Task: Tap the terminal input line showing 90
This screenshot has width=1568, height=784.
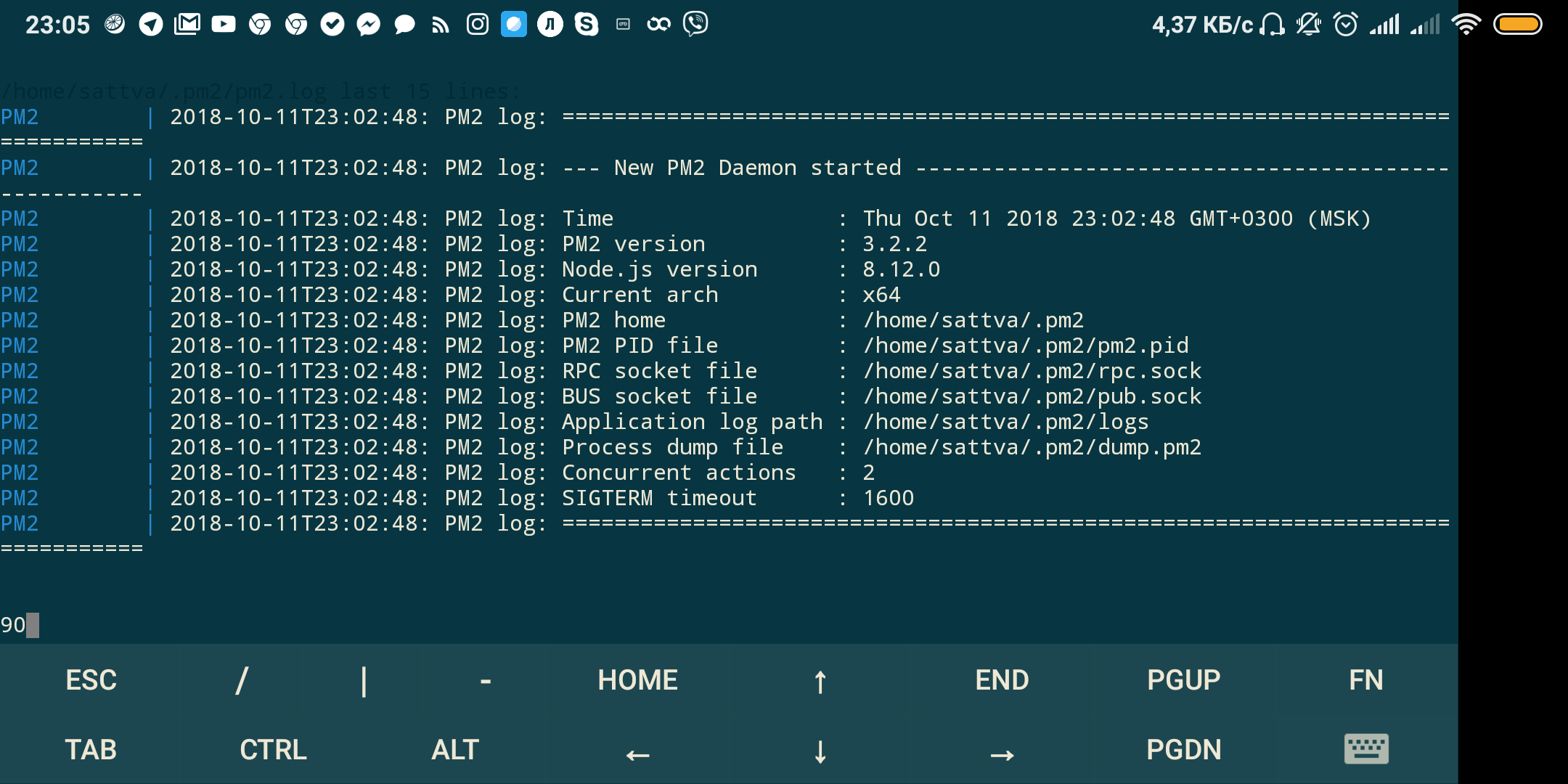Action: click(x=729, y=624)
